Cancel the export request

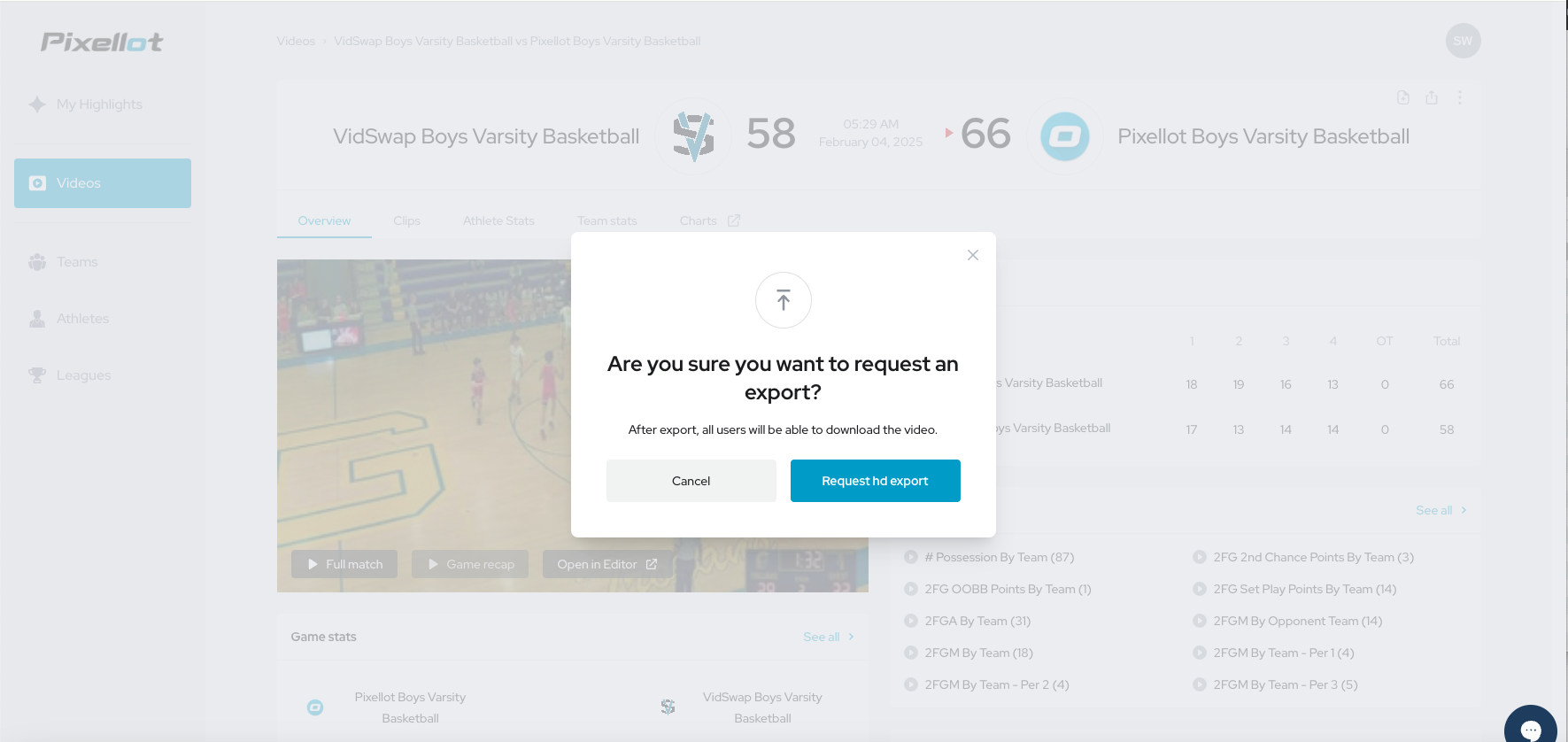tap(691, 481)
